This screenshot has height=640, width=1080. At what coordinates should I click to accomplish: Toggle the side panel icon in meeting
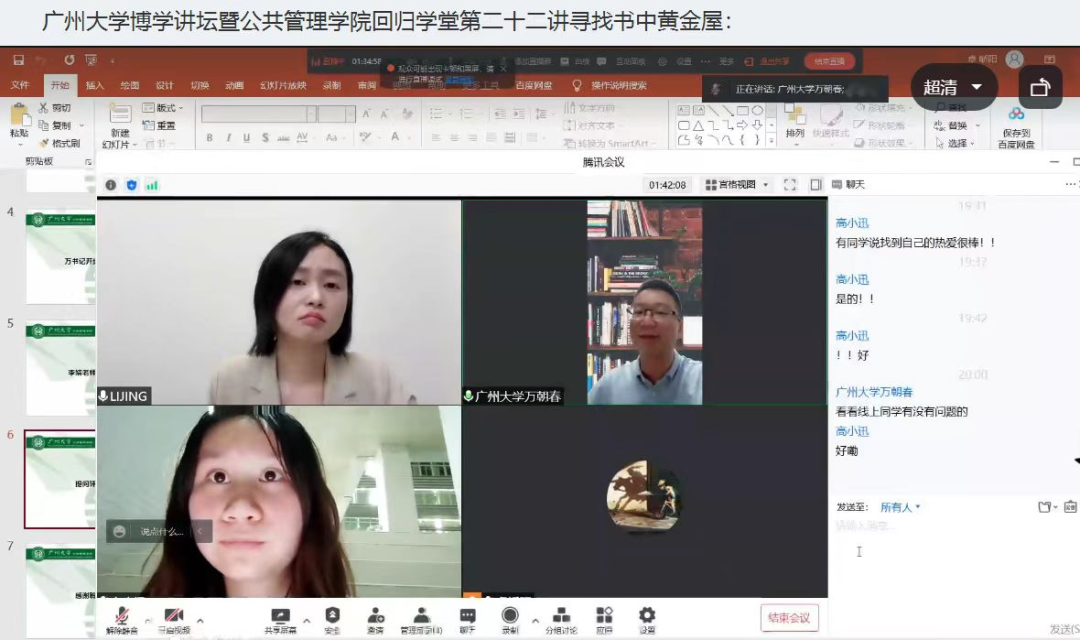(816, 185)
